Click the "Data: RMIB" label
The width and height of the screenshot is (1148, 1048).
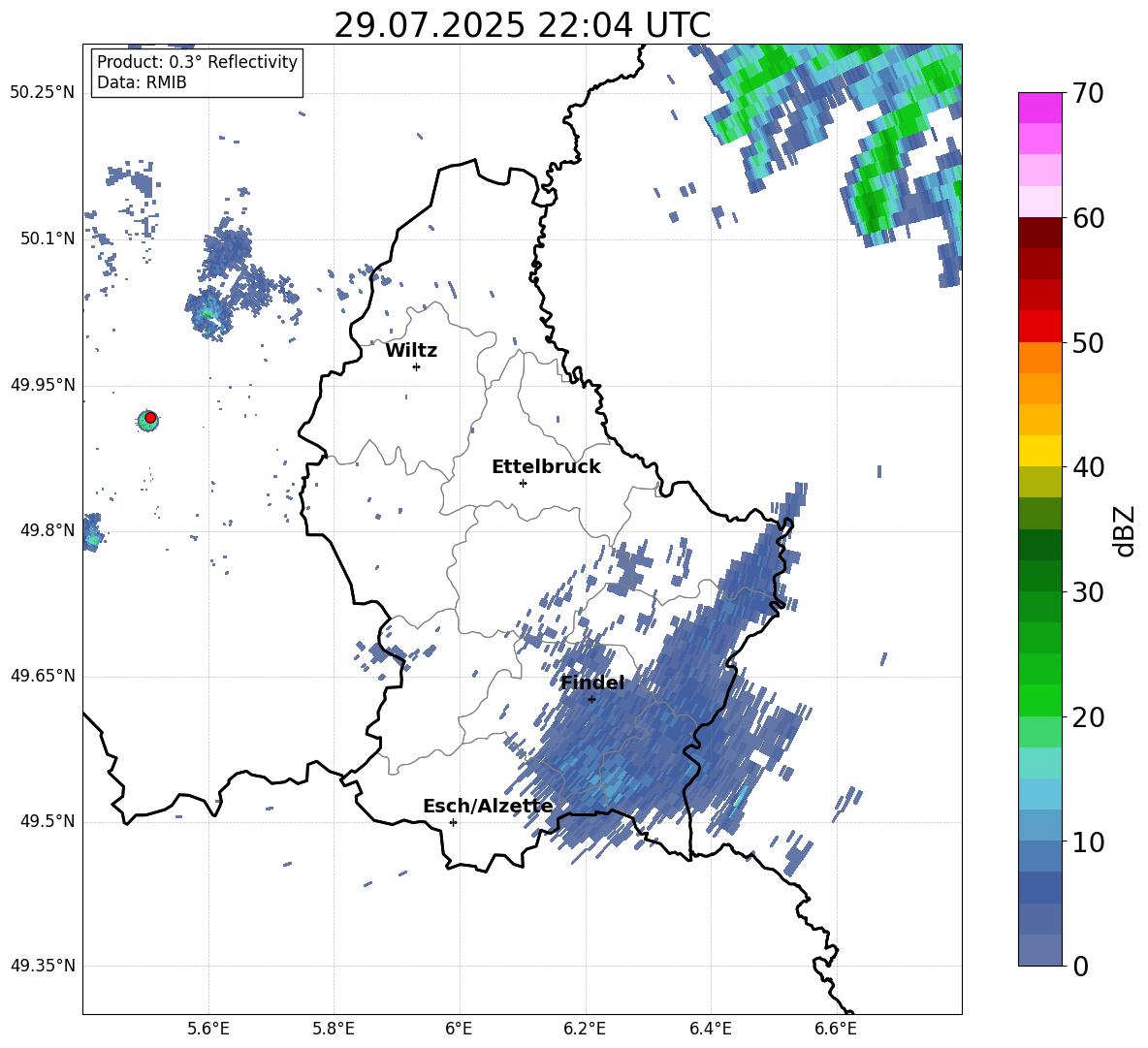pos(142,82)
